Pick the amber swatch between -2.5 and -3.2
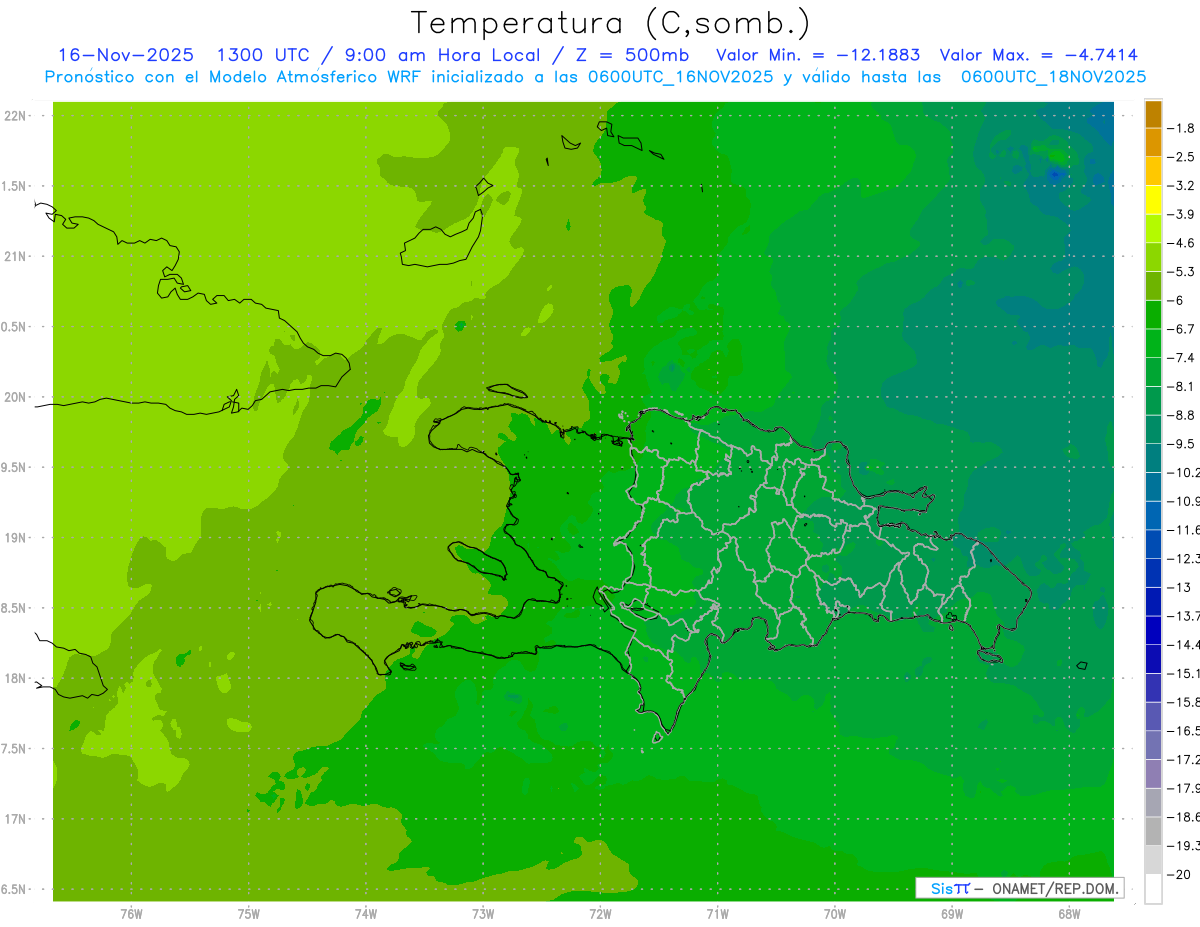1200x927 pixels. click(1153, 171)
